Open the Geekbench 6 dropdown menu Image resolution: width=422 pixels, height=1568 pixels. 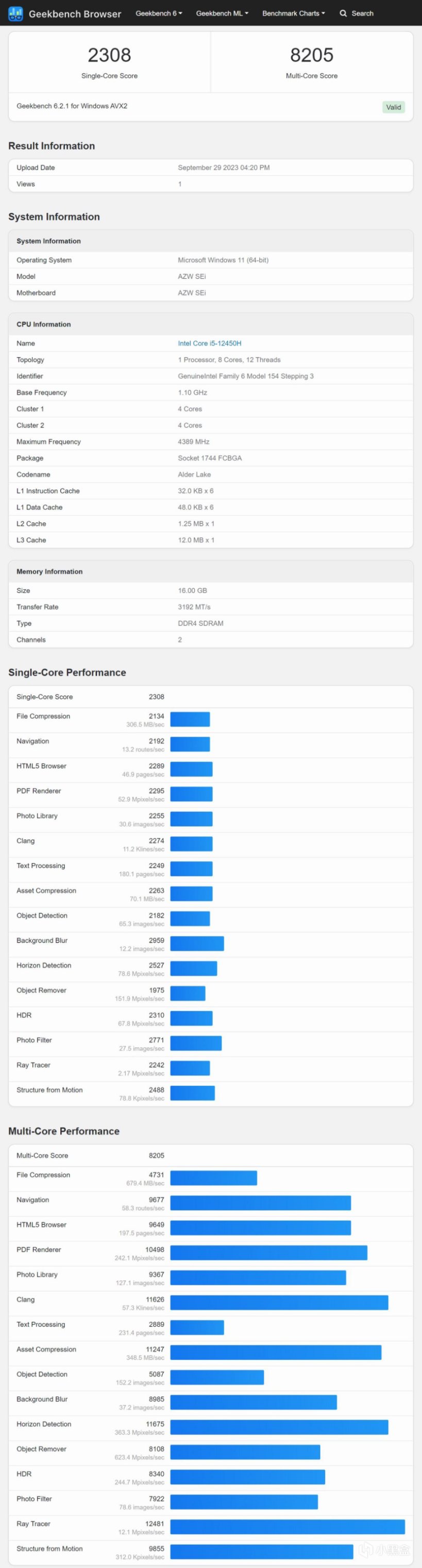[159, 13]
